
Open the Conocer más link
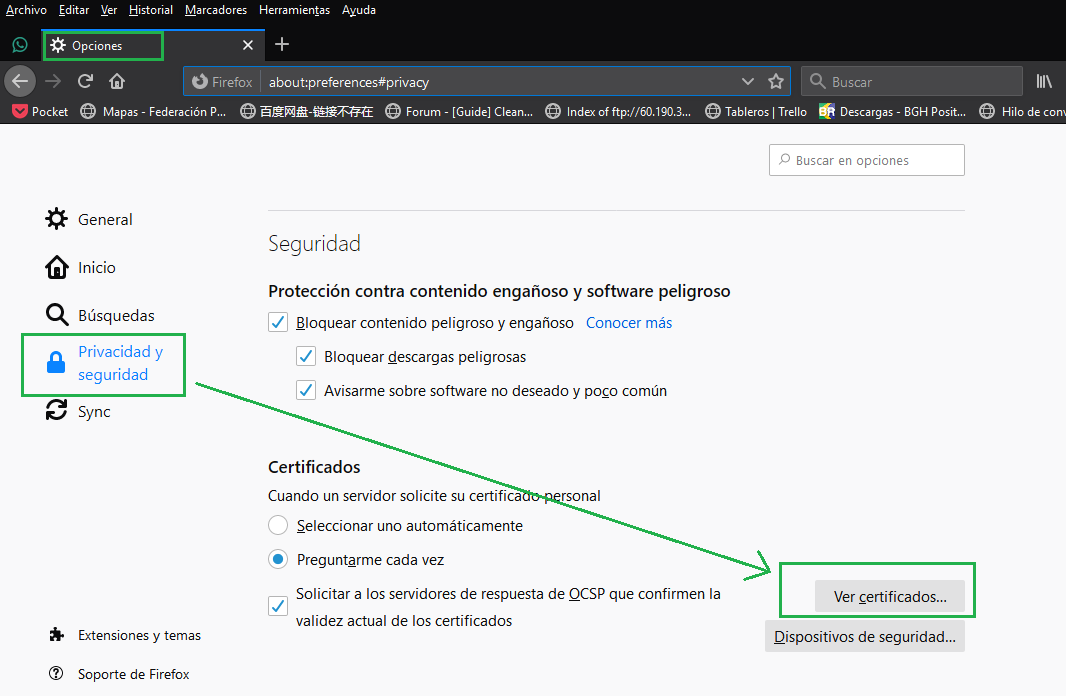(629, 323)
